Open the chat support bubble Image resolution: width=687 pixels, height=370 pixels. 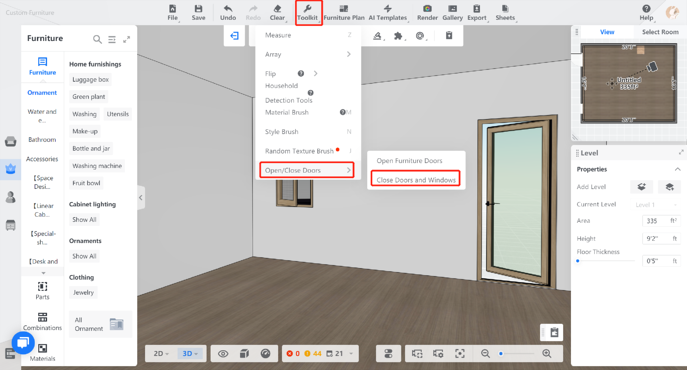23,343
